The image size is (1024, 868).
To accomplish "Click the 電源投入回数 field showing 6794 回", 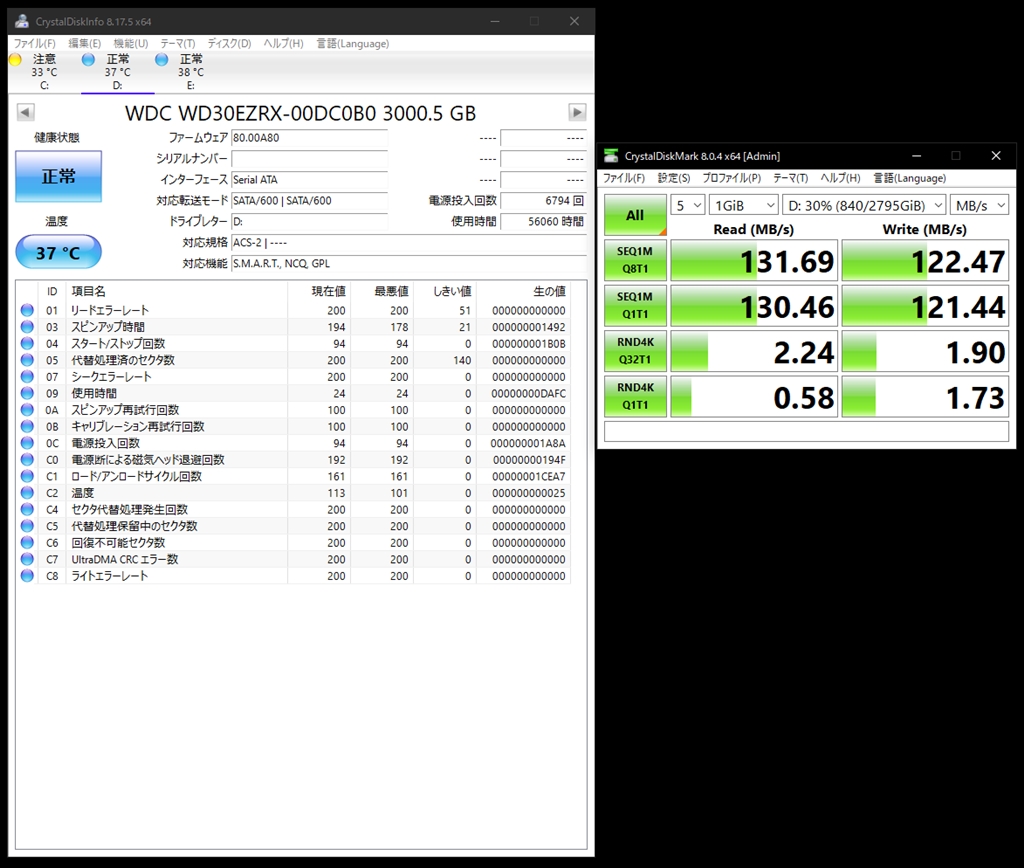I will click(x=543, y=201).
